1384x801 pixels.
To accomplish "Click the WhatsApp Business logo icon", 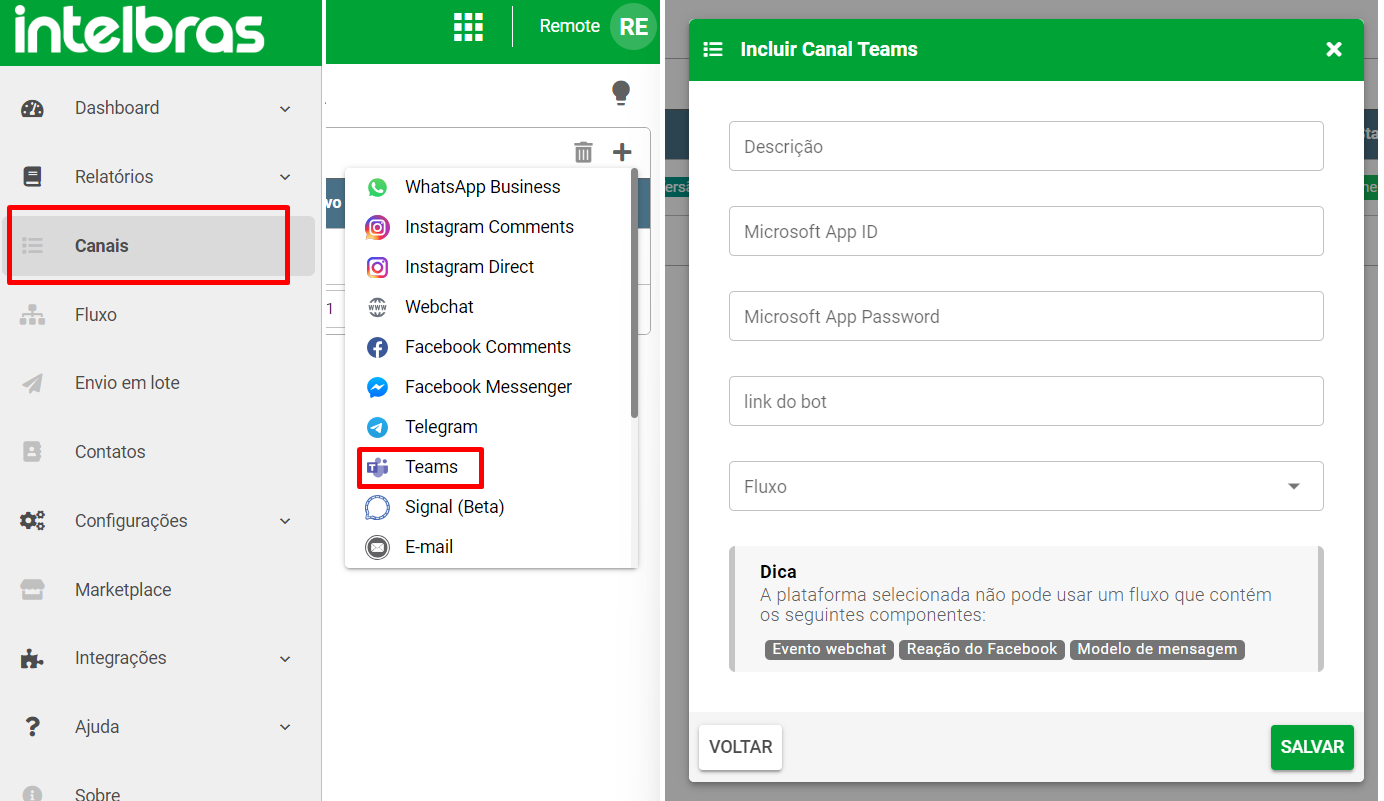I will [377, 187].
